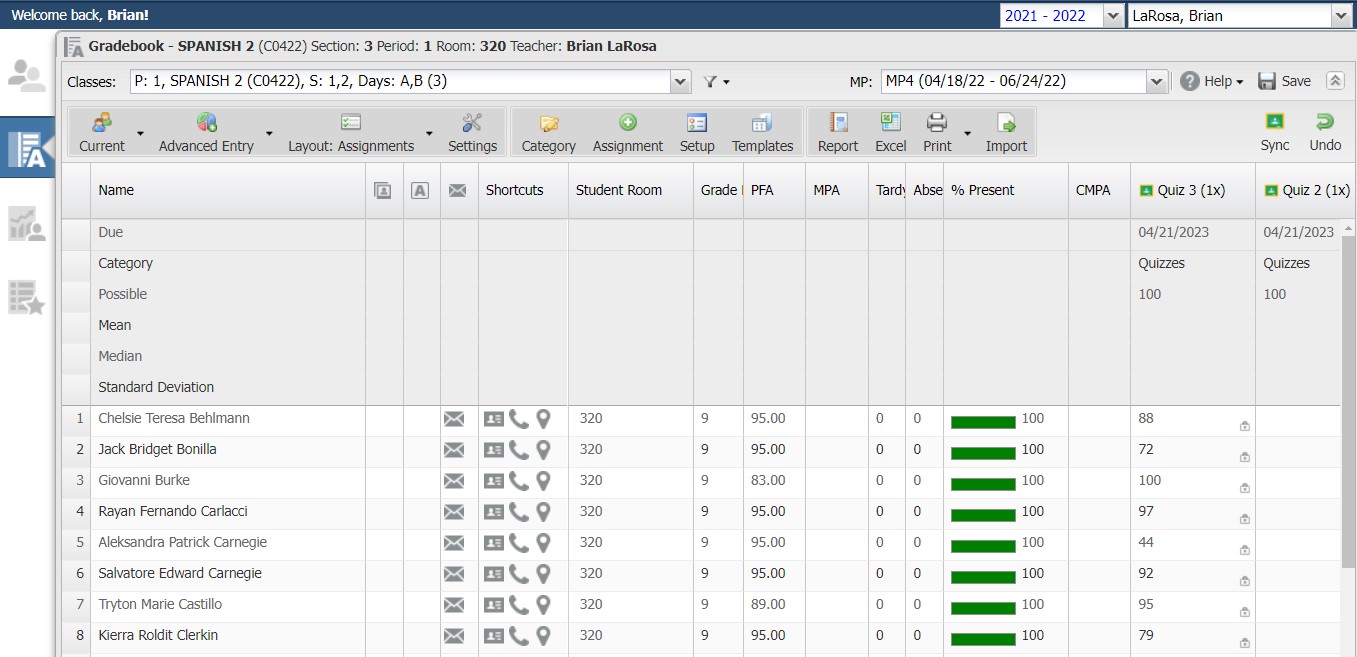Select Rayan Carlacci's Quiz 3 score 97
1357x657 pixels.
(x=1146, y=511)
